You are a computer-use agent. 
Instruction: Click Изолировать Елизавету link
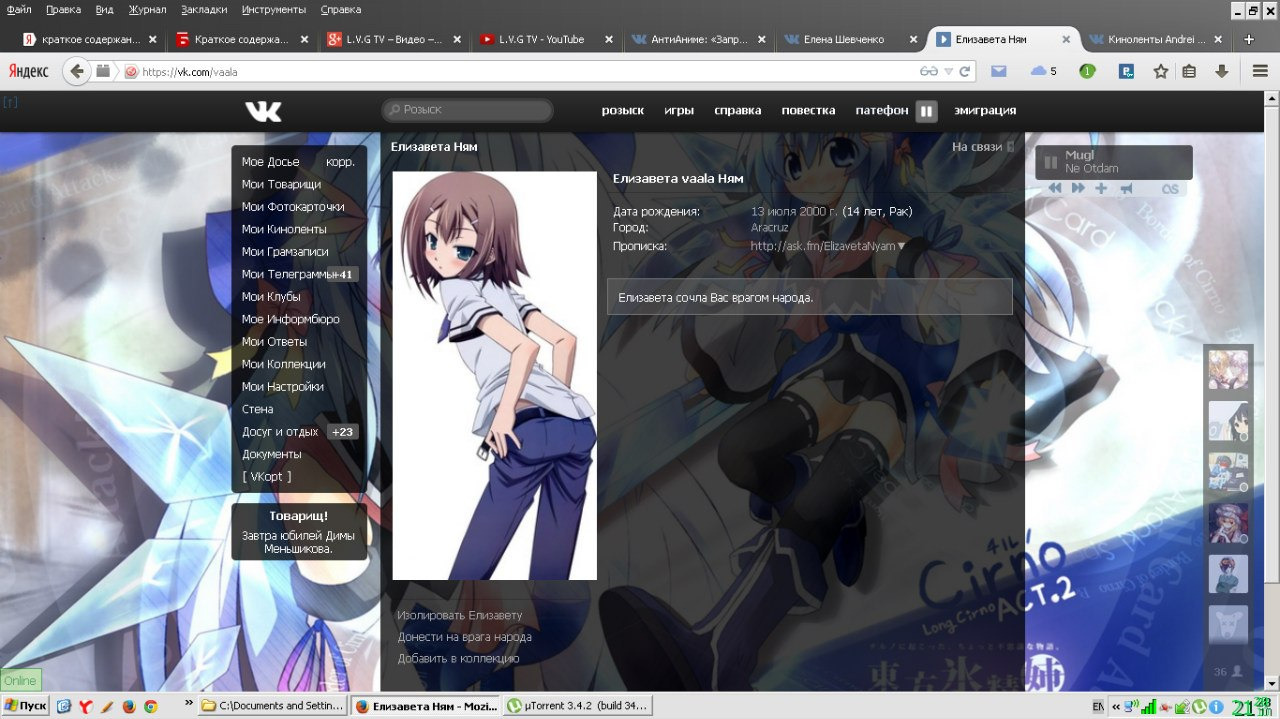460,615
